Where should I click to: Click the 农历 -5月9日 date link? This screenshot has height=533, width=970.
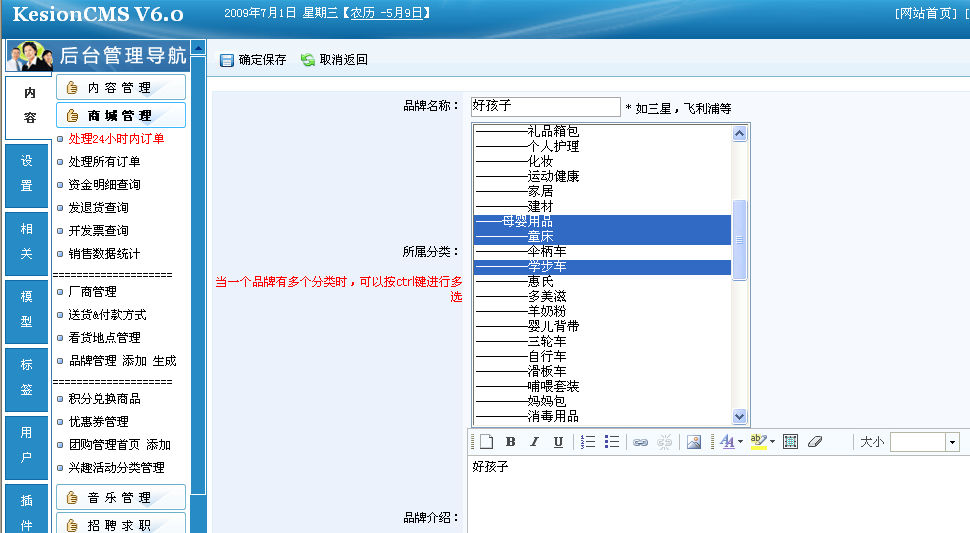pos(387,13)
